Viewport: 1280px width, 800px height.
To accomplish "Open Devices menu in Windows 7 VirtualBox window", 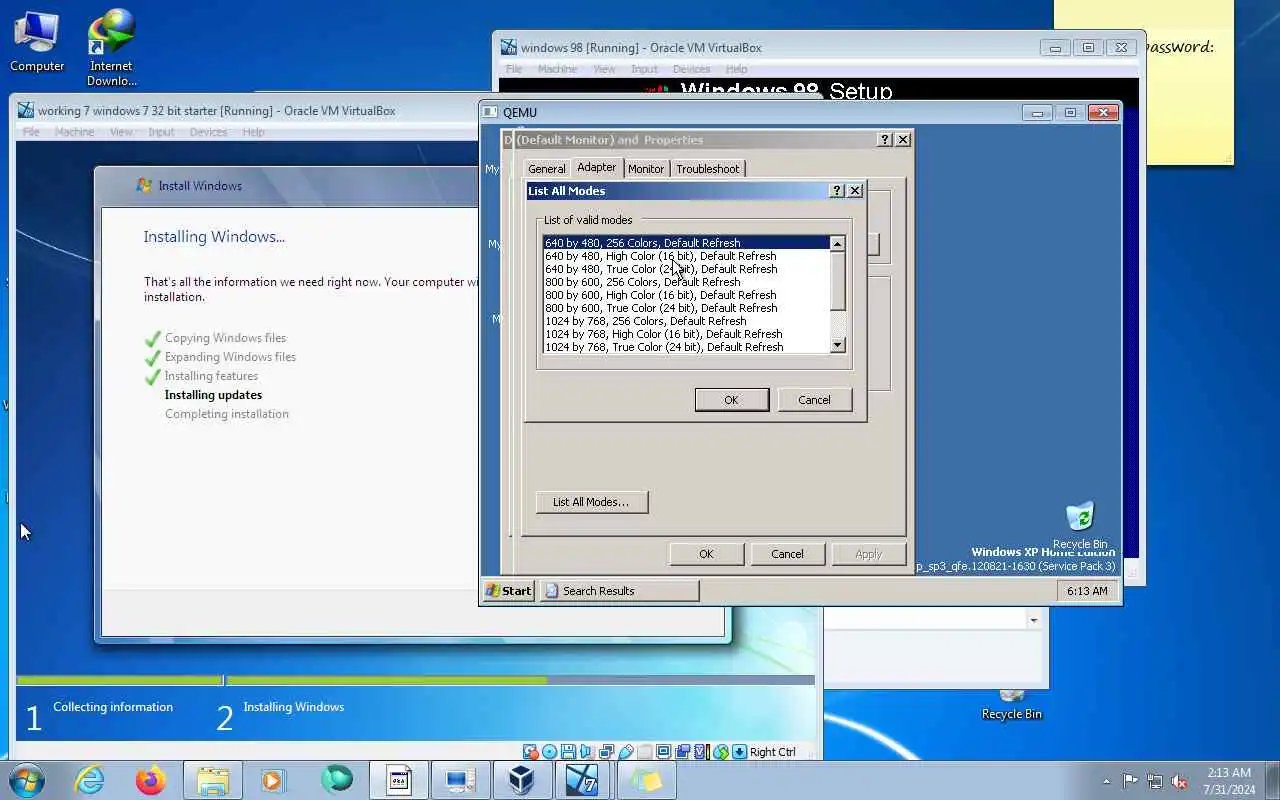I will pos(208,132).
